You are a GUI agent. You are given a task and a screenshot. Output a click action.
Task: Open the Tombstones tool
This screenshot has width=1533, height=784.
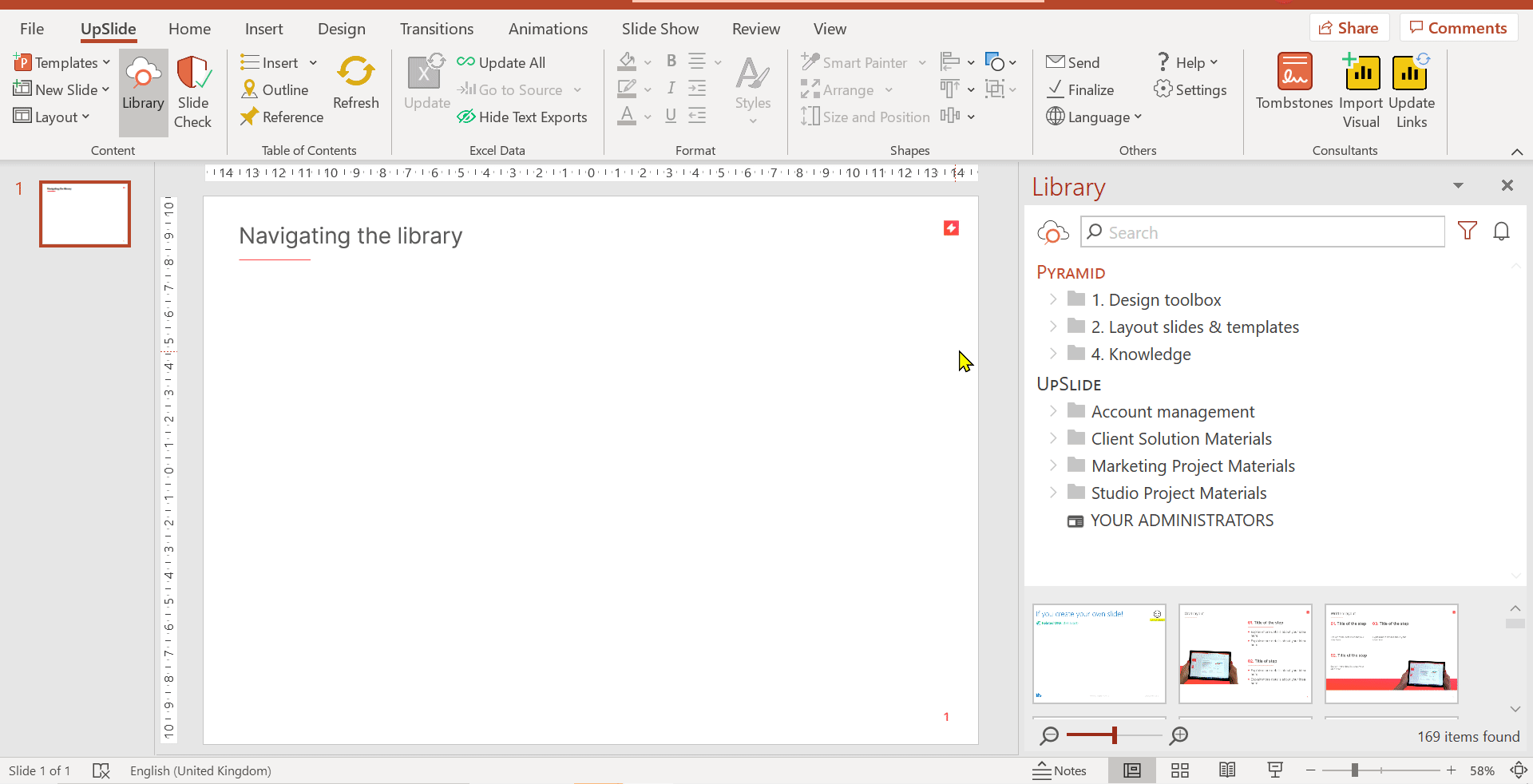click(x=1294, y=82)
